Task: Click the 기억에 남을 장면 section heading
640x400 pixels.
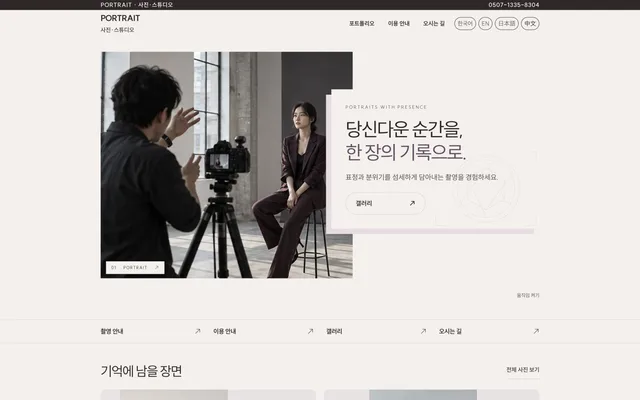Action: click(x=141, y=371)
